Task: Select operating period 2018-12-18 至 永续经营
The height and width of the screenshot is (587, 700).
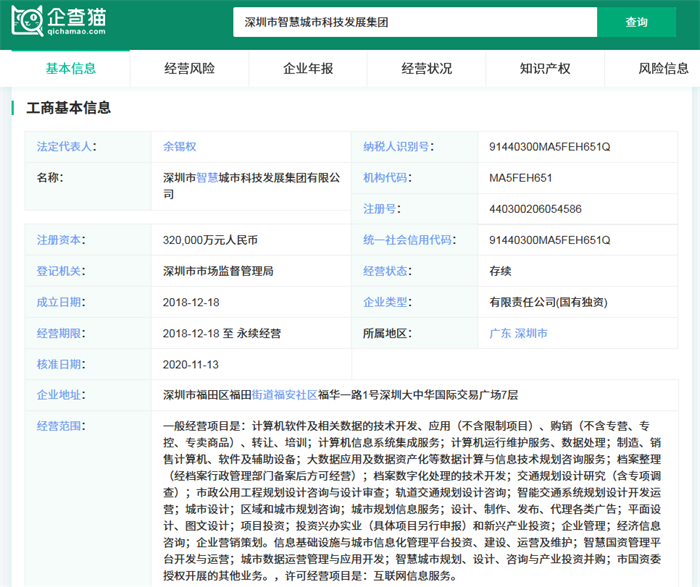Action: coord(222,333)
